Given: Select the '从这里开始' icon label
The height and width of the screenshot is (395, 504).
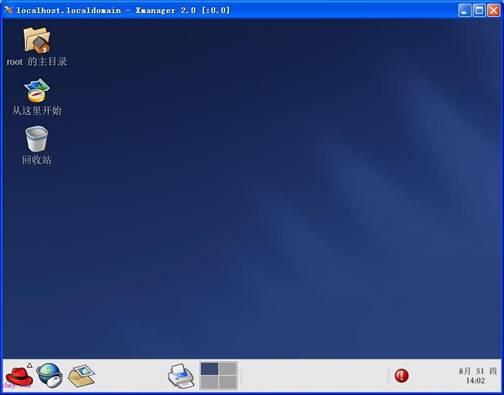Looking at the screenshot, I should [37, 111].
